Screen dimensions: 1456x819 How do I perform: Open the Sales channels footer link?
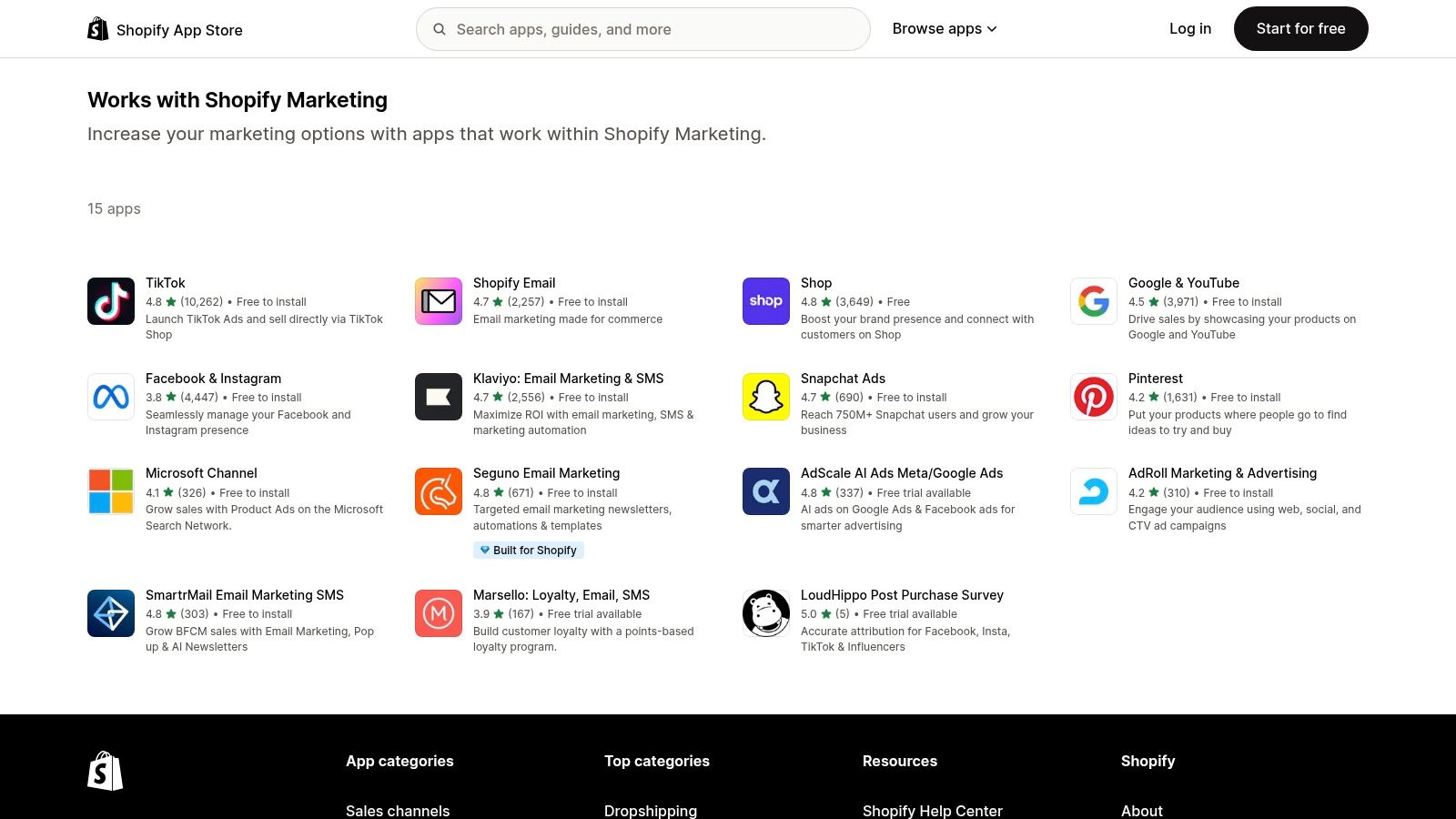pos(398,811)
